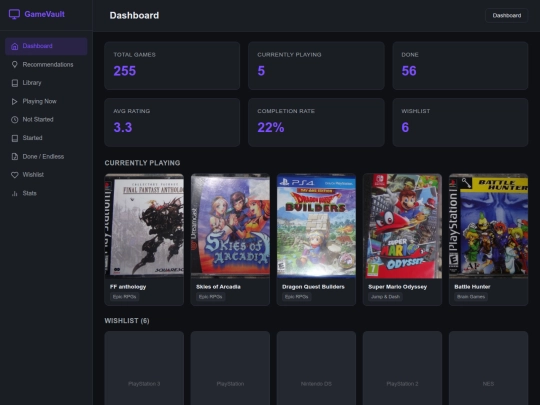Click the Library book icon

click(14, 83)
